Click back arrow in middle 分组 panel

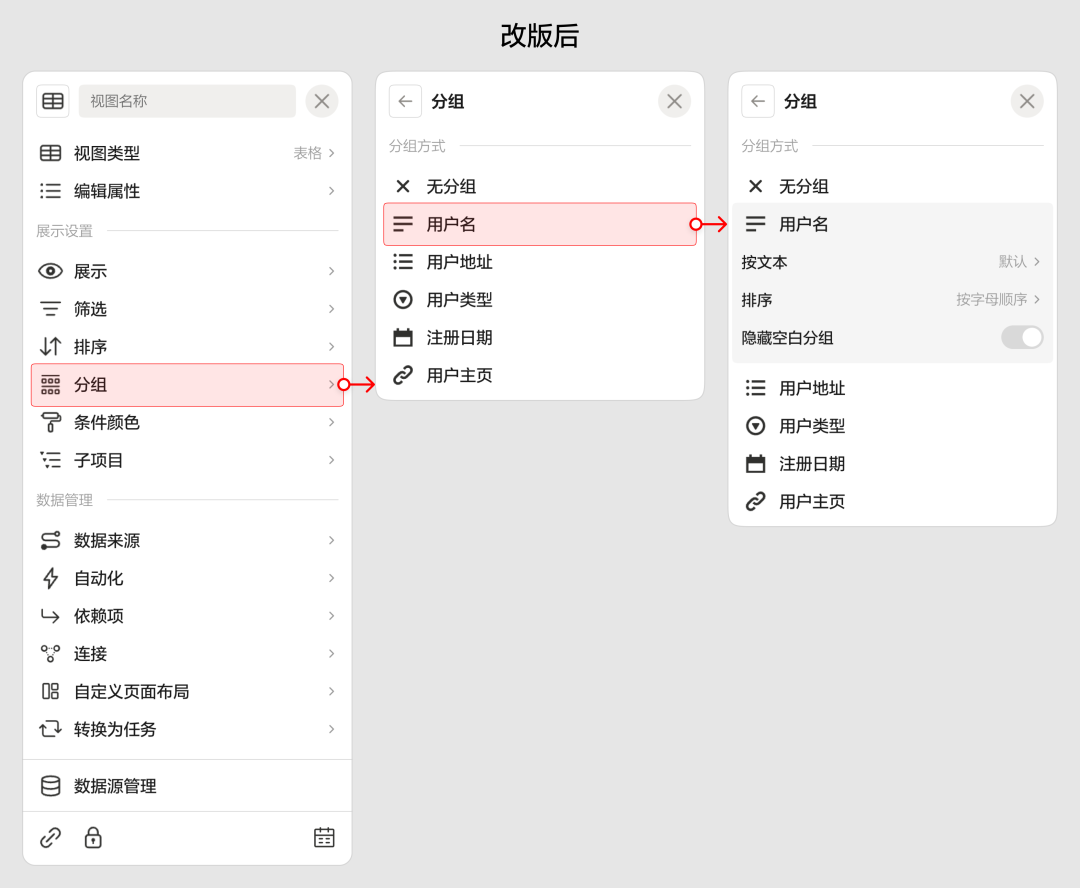[405, 101]
